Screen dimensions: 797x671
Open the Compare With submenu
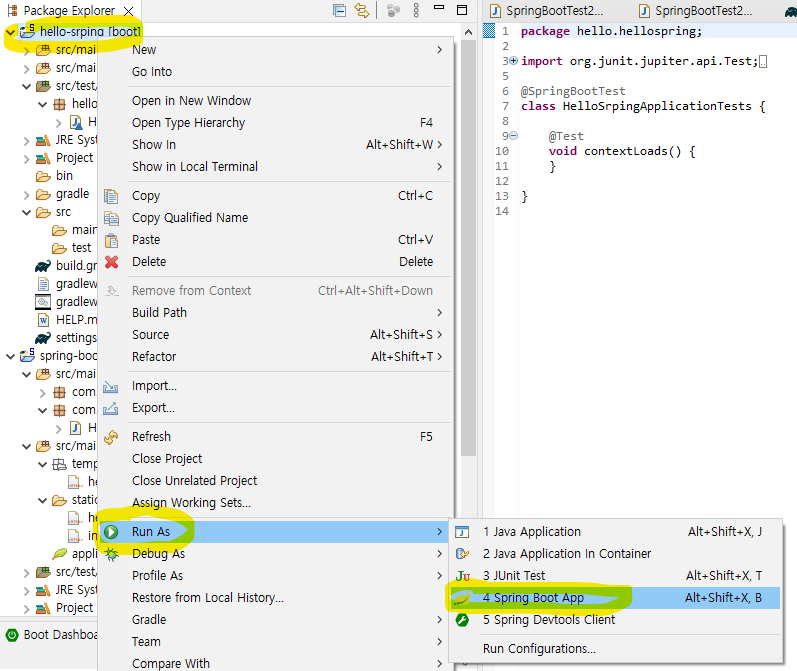point(275,664)
